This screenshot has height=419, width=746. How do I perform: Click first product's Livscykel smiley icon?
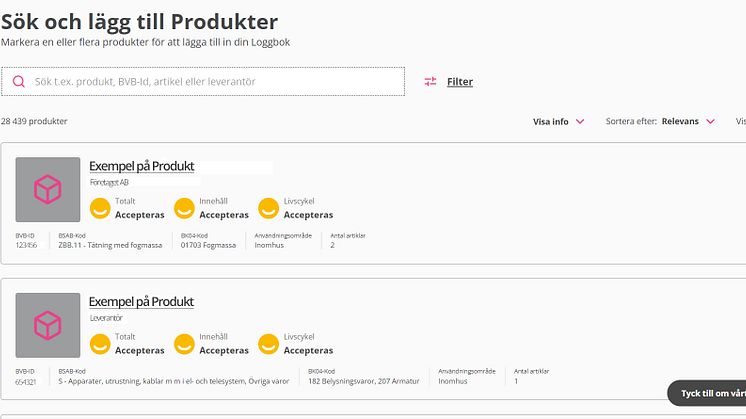tap(268, 208)
